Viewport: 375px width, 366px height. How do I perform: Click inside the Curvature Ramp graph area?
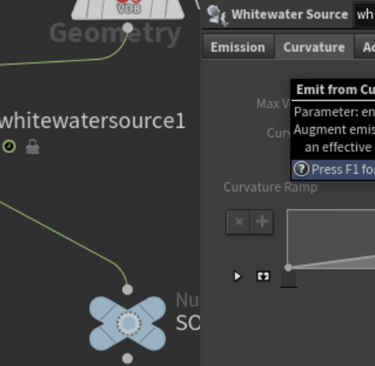tap(331, 239)
